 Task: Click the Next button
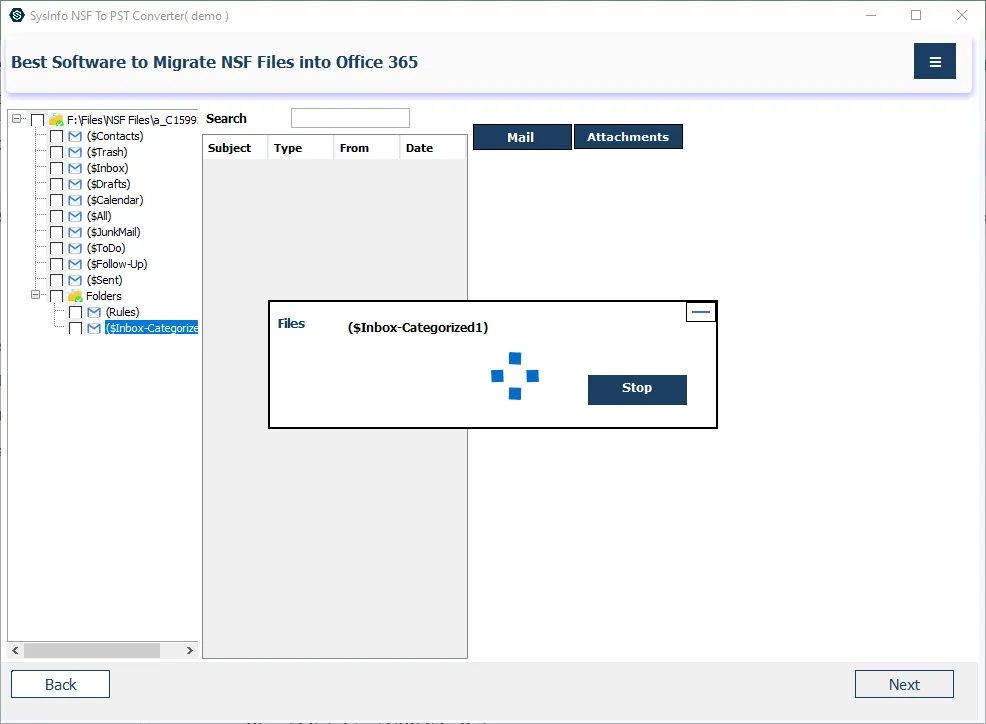coord(903,684)
